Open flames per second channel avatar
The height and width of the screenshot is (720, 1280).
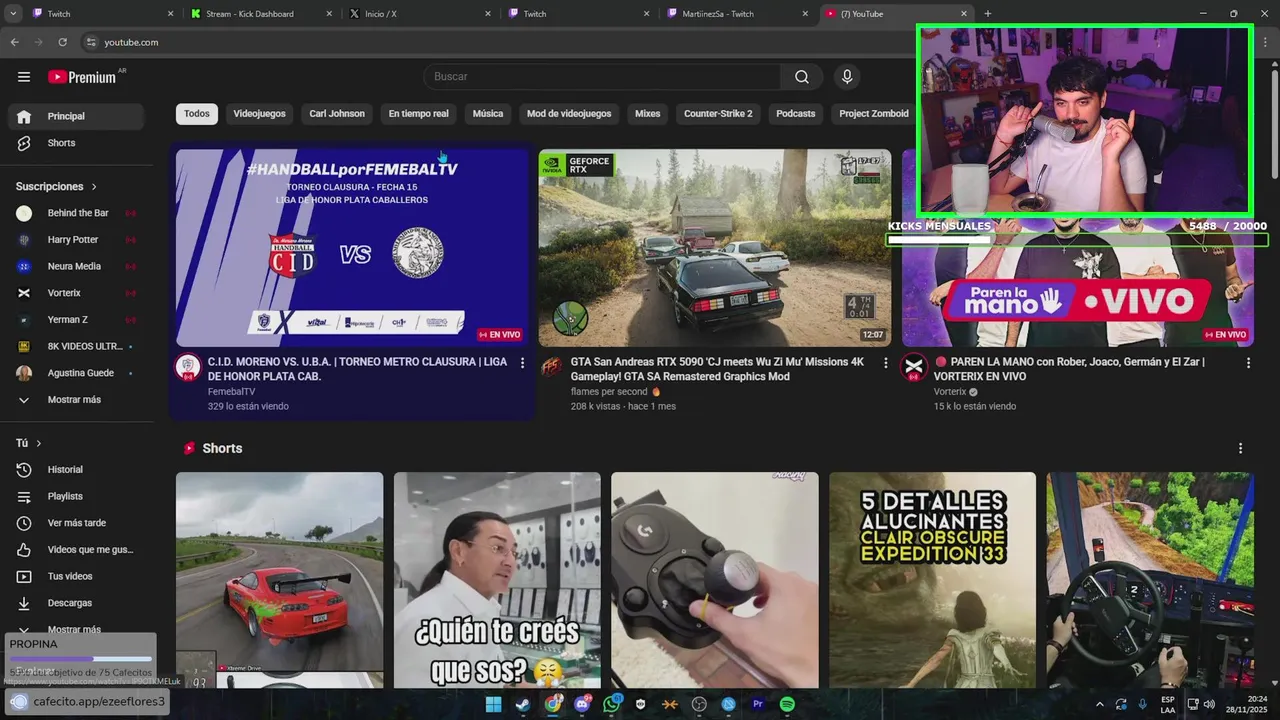(551, 367)
